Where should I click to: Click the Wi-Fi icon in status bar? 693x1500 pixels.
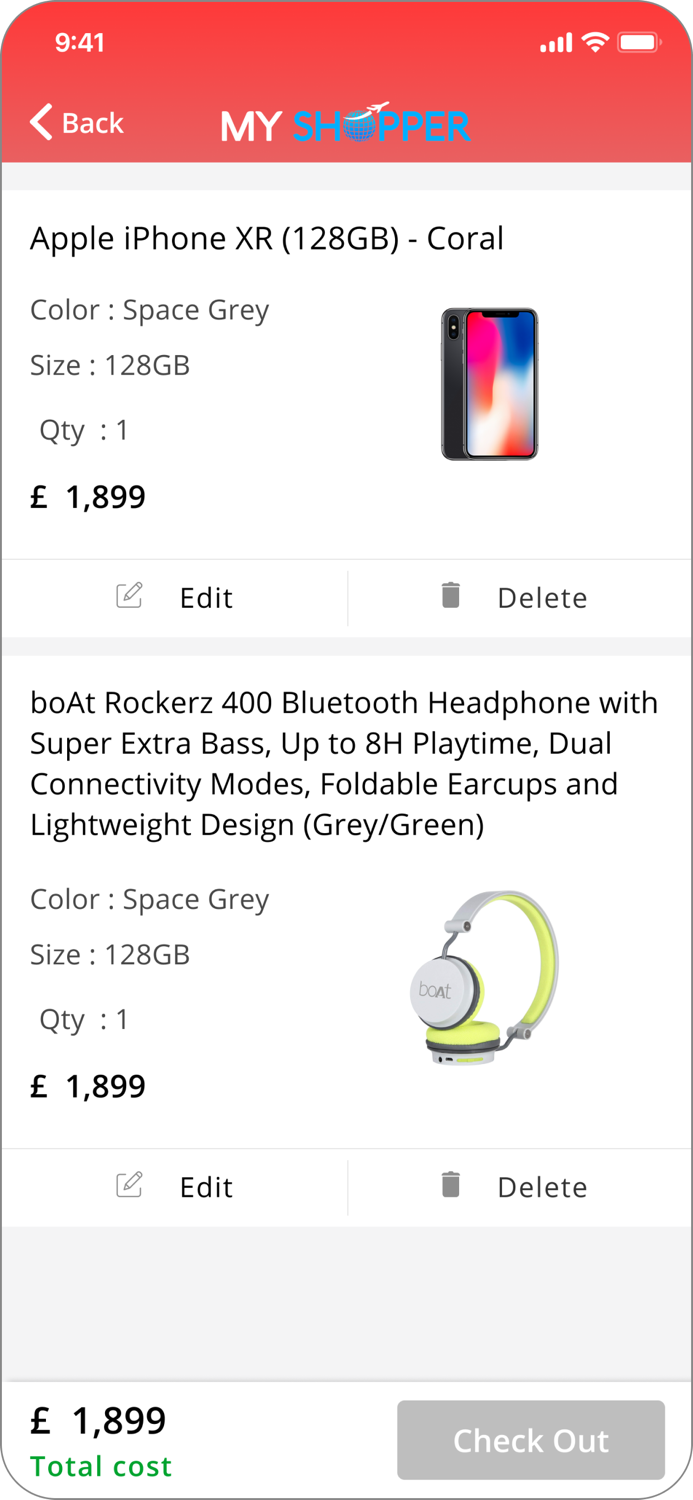click(596, 42)
